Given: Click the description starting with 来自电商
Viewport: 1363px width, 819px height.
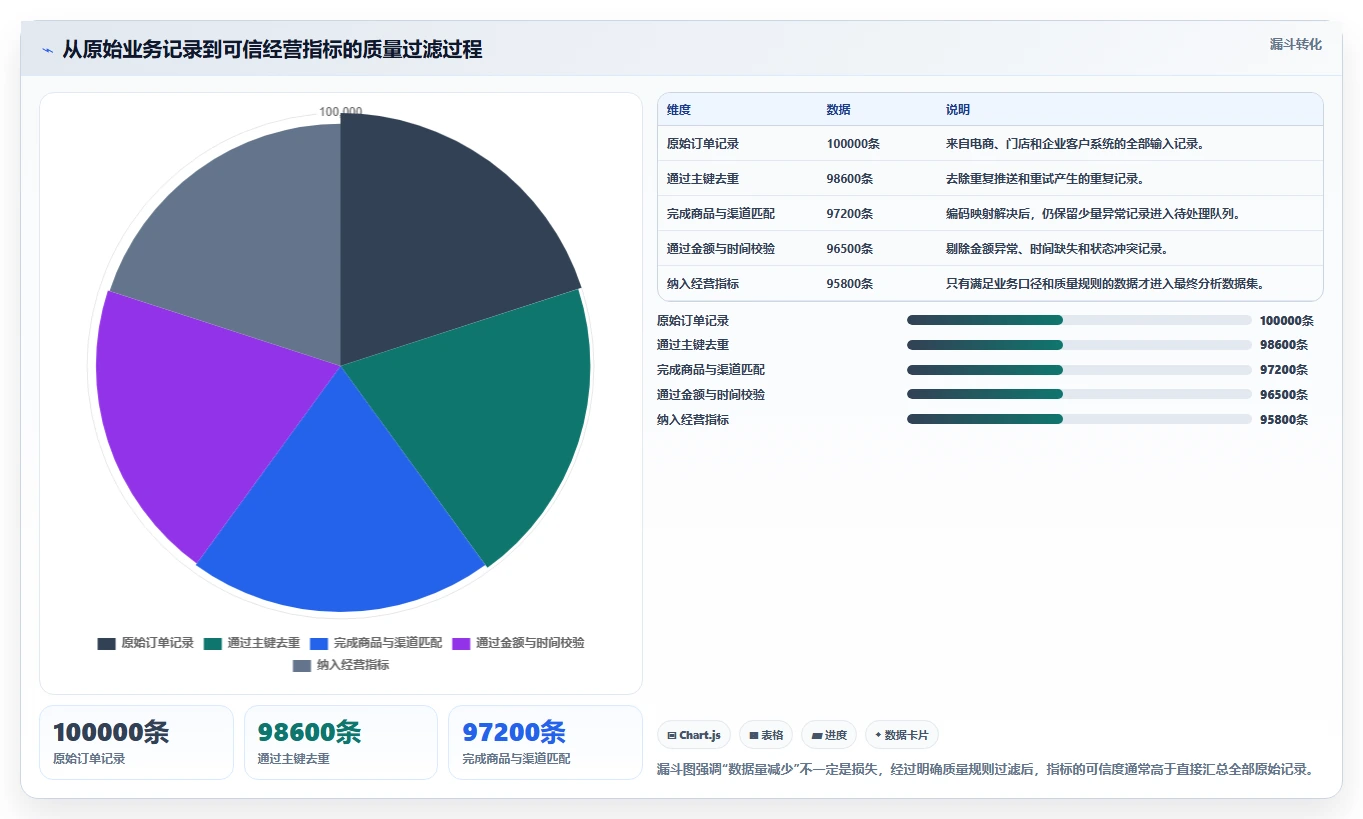Looking at the screenshot, I should point(1075,144).
